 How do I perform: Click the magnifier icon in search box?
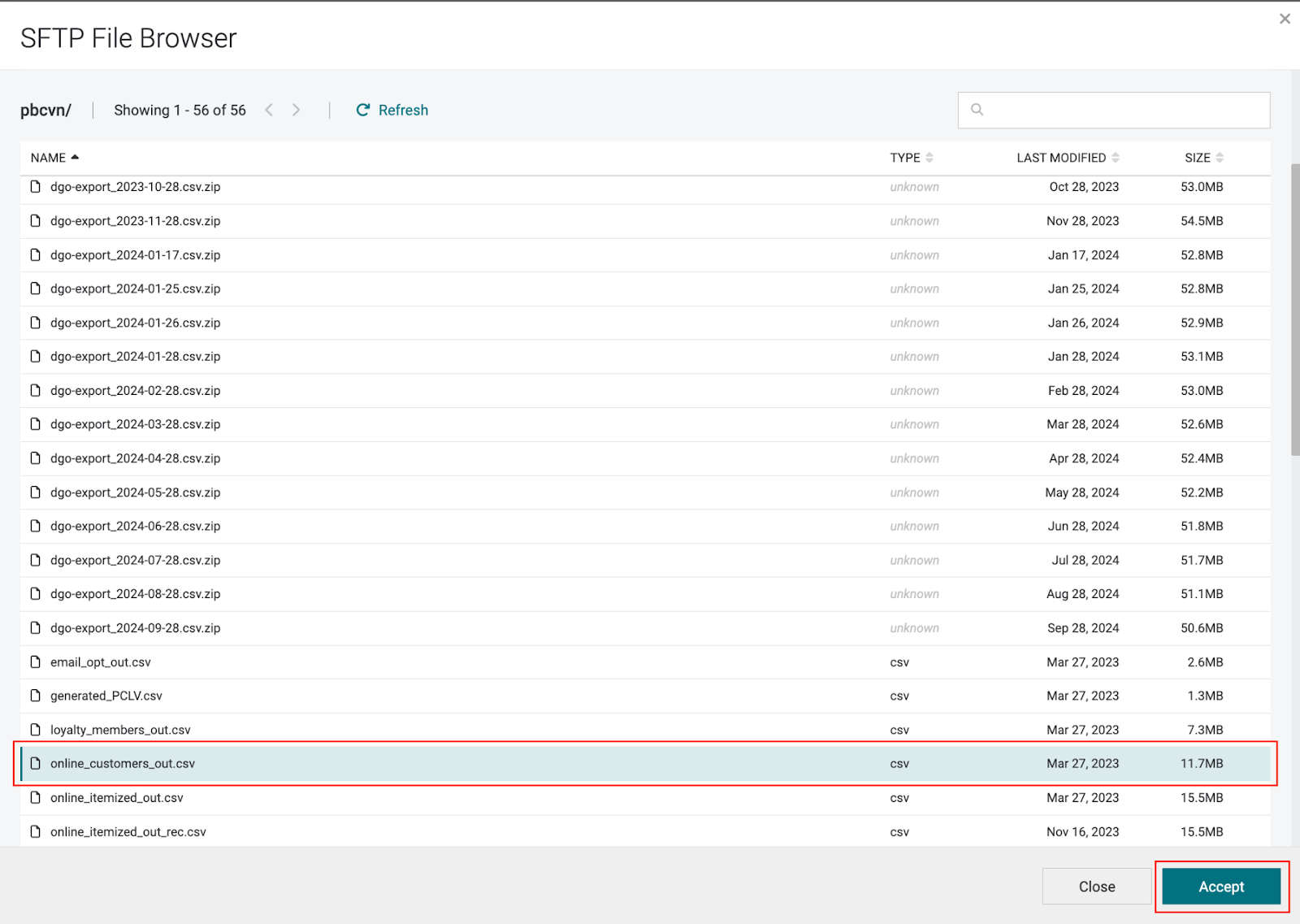pyautogui.click(x=977, y=110)
